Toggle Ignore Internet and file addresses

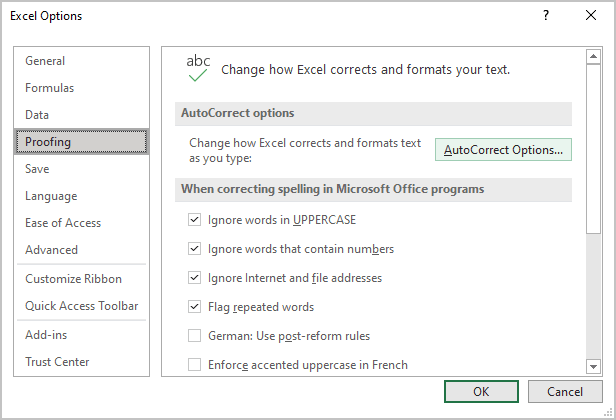point(194,278)
